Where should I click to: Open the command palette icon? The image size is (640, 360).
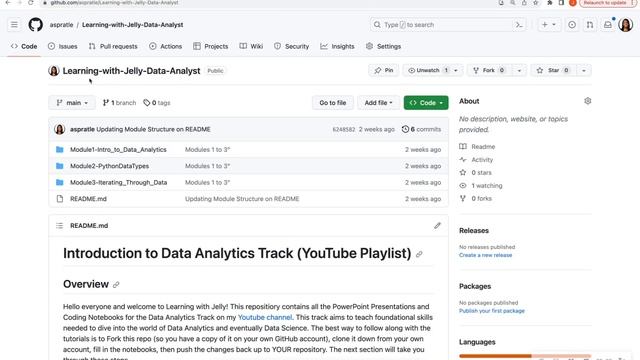[519, 25]
